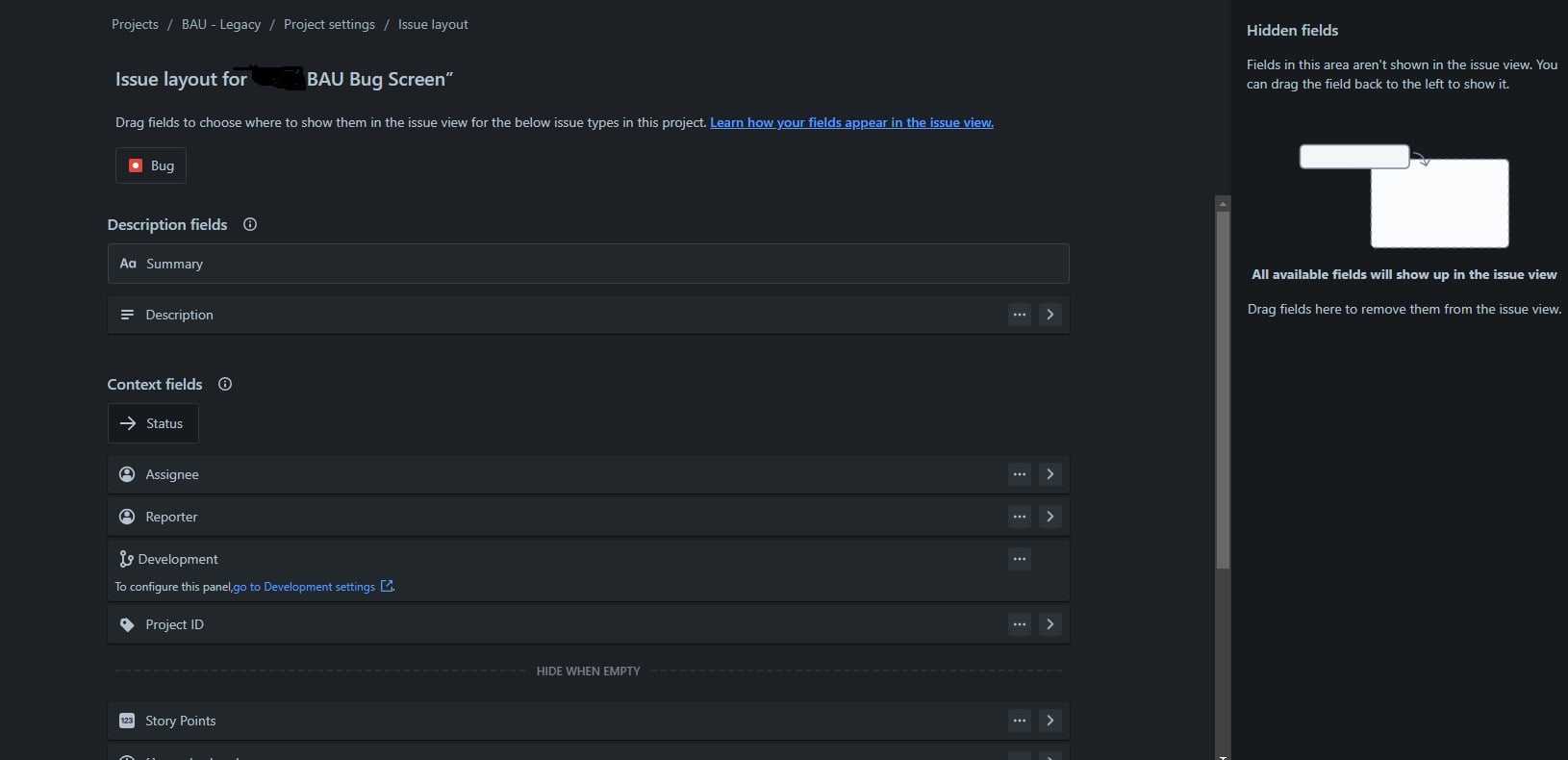Screen dimensions: 1568x760
Task: Open the more options menu for Reporter
Action: 1020,517
